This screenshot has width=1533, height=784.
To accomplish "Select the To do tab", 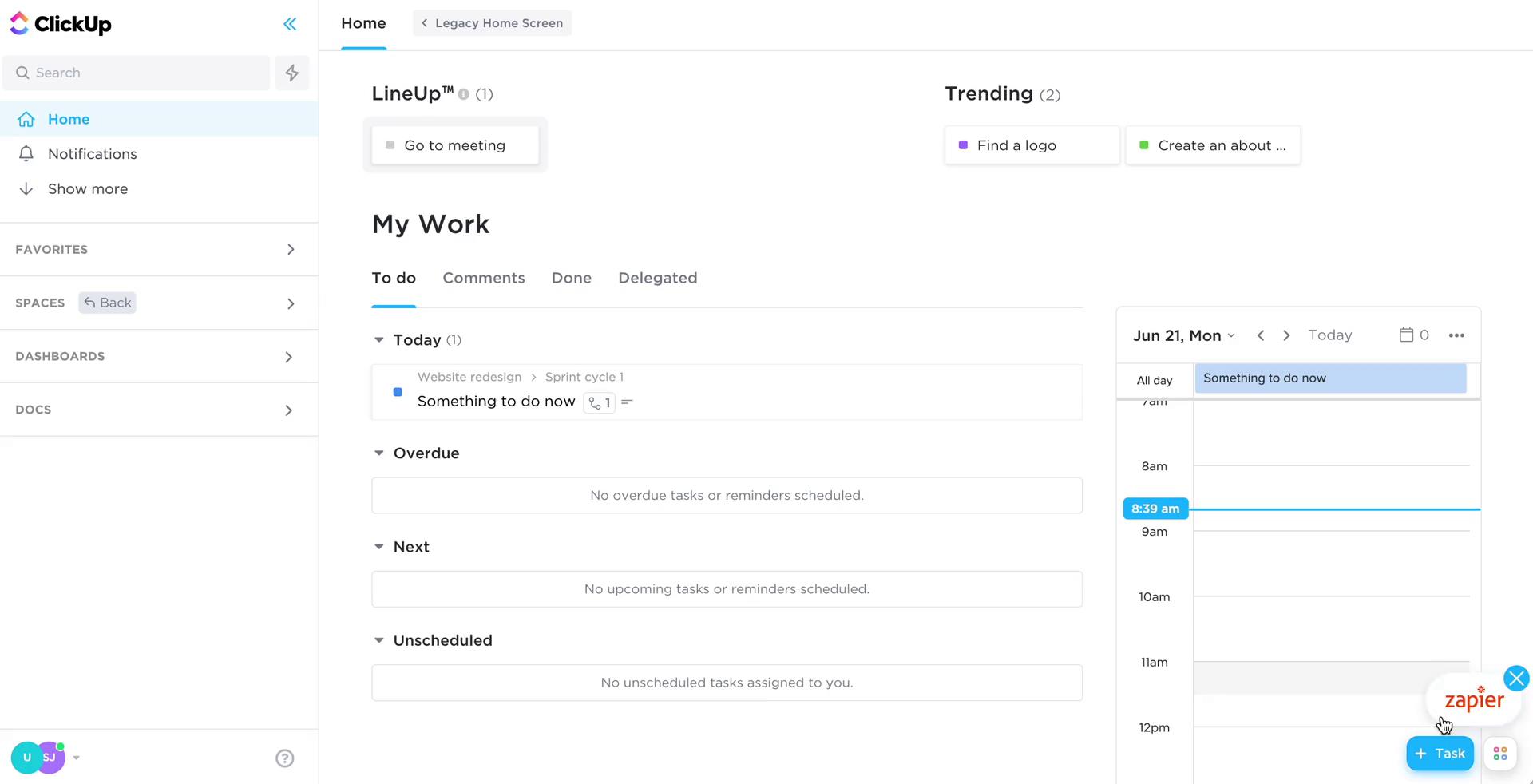I will [x=394, y=278].
